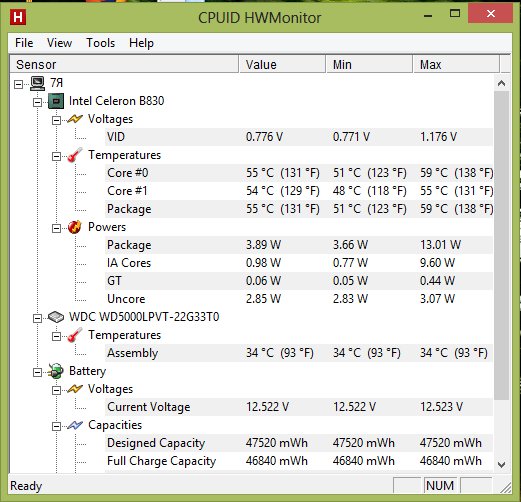The height and width of the screenshot is (502, 521).
Task: Click the Sensor column header
Action: (x=124, y=64)
